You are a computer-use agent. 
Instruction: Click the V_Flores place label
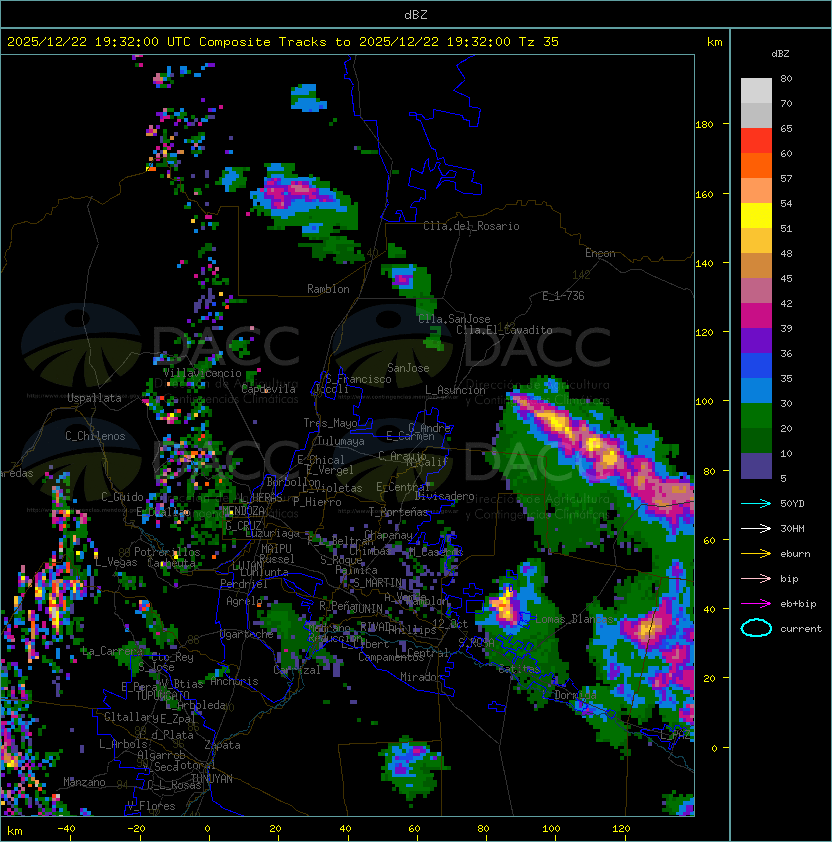coord(151,806)
